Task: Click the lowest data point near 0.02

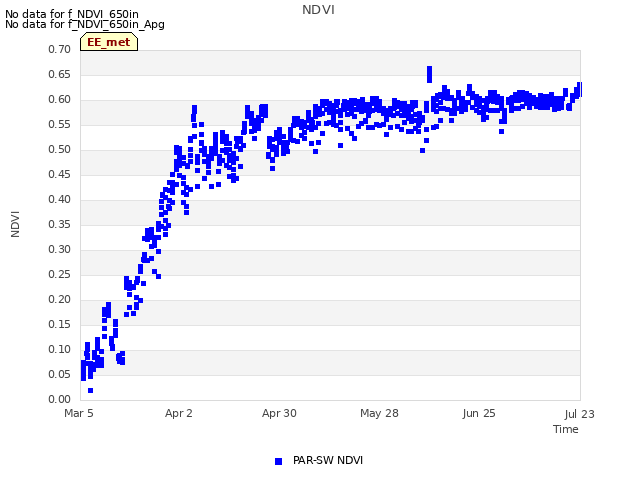Action: click(91, 391)
